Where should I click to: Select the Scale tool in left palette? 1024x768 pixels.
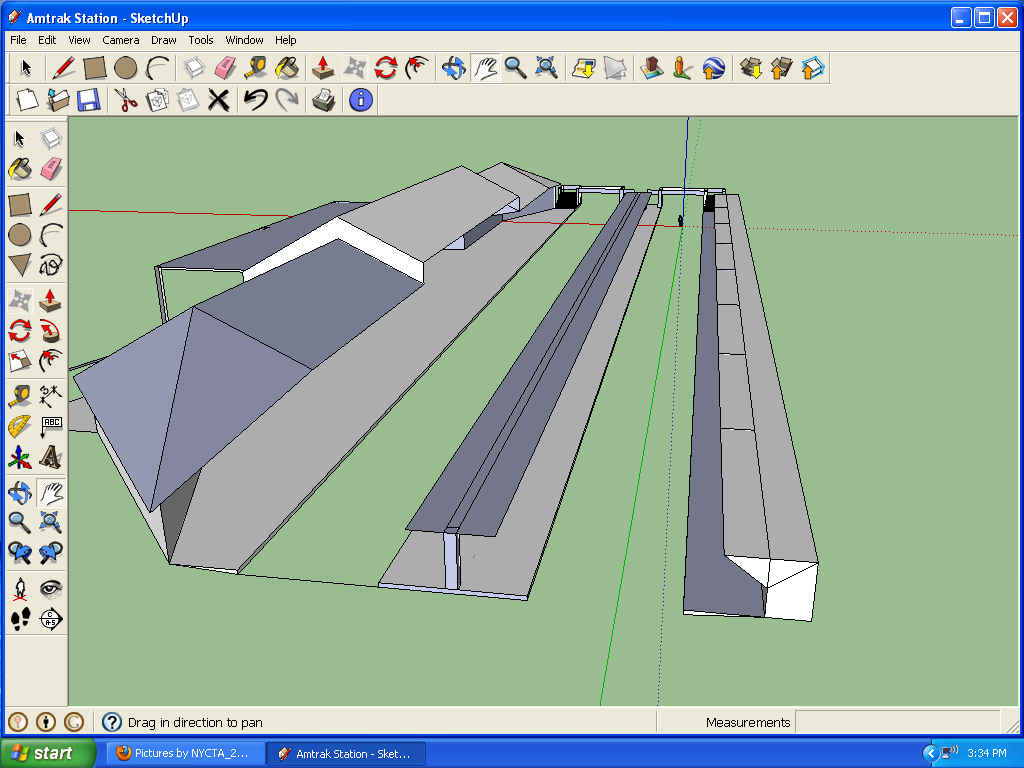pyautogui.click(x=20, y=360)
